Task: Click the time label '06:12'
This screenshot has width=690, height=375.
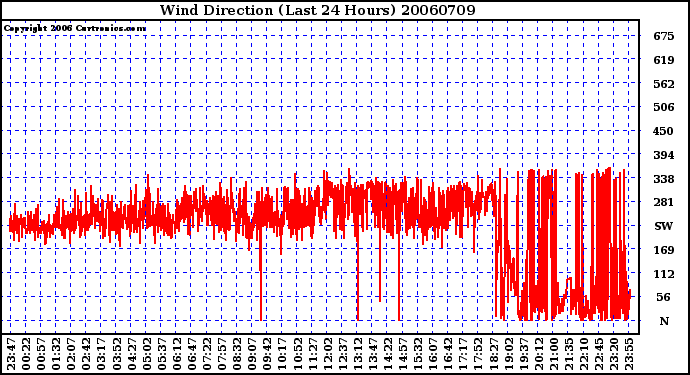Action: pyautogui.click(x=177, y=354)
